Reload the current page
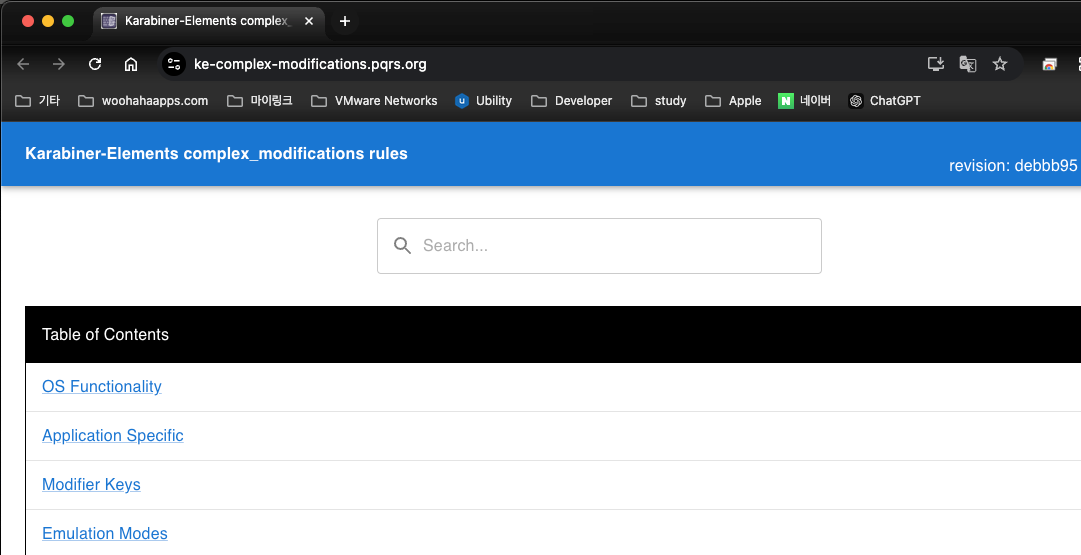1081x555 pixels. (x=95, y=64)
